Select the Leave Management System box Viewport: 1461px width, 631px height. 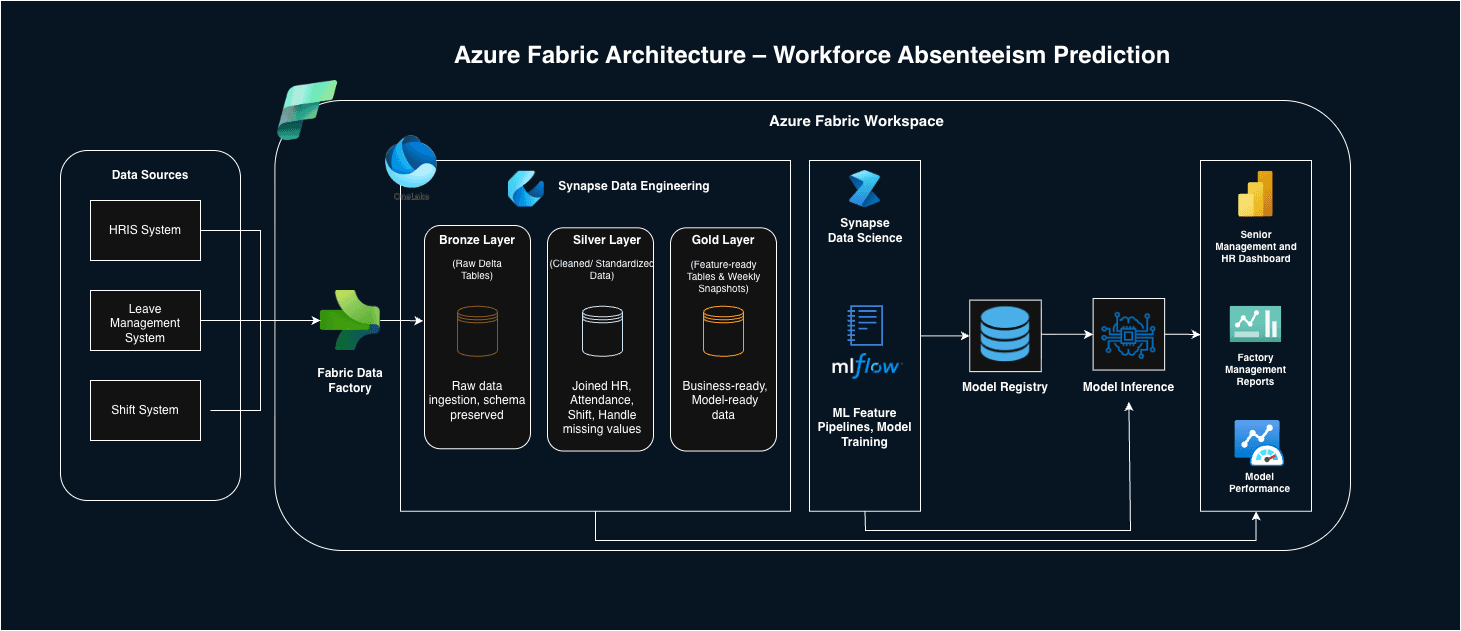[x=145, y=321]
